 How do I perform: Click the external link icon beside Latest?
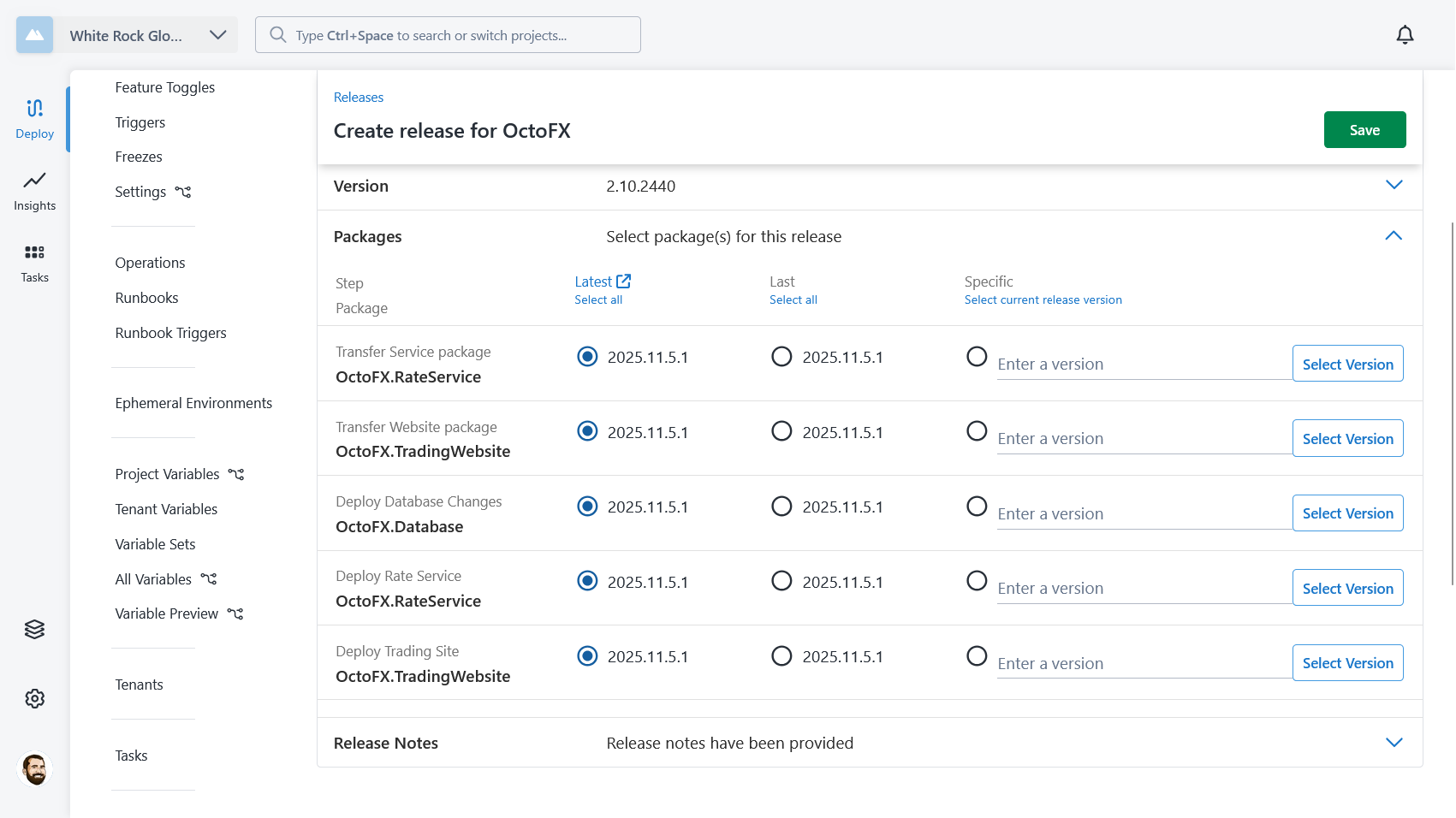click(624, 282)
